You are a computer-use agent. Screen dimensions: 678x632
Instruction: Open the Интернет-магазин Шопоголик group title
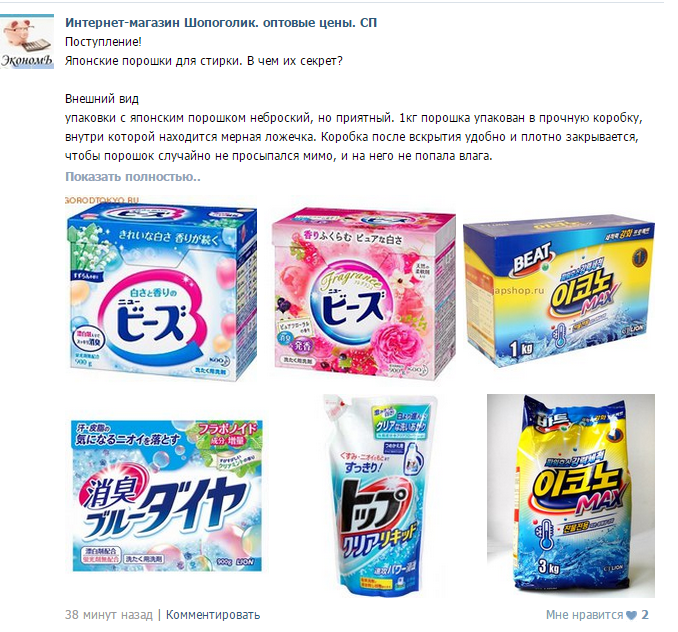[x=221, y=22]
